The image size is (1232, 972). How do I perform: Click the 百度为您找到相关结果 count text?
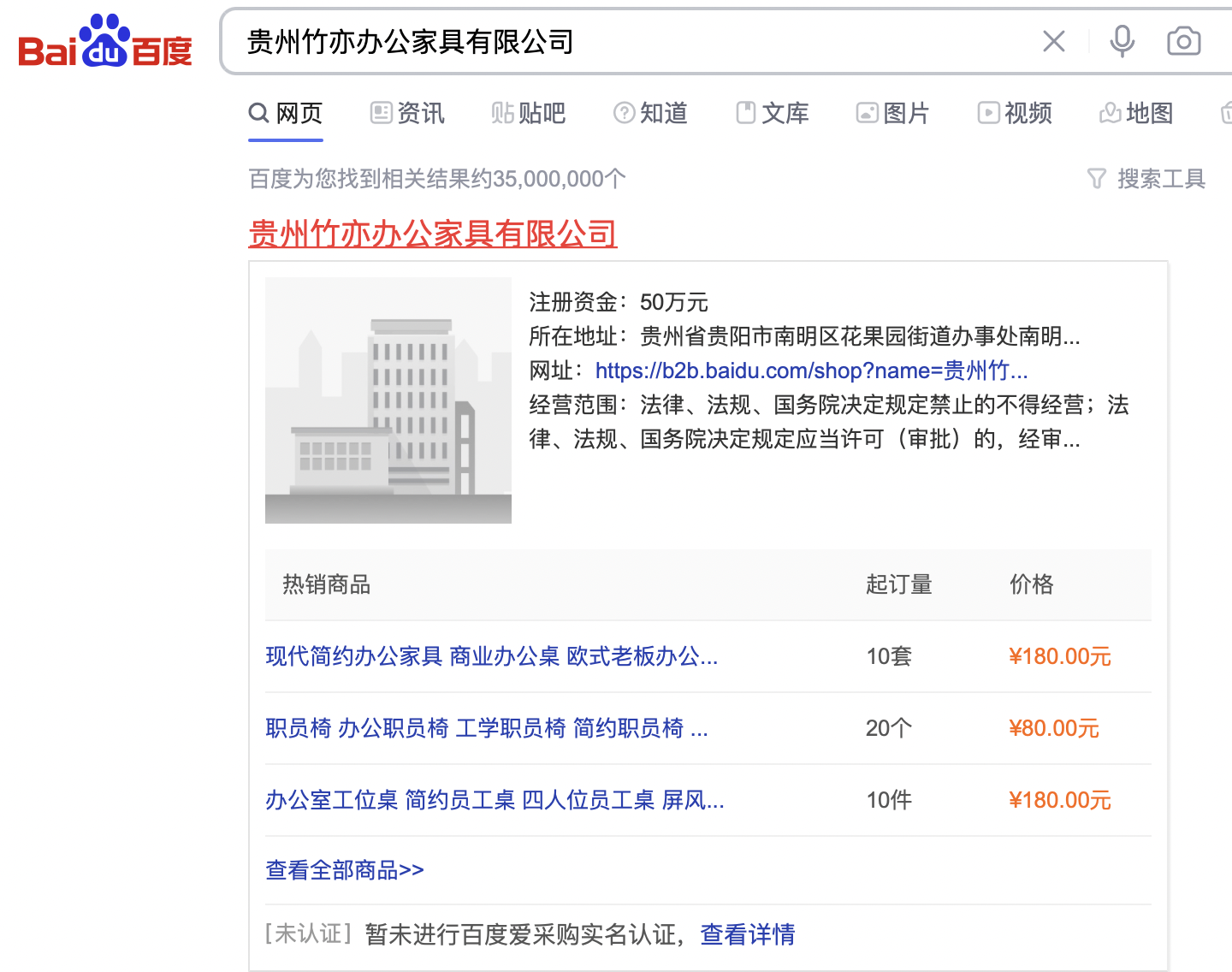[437, 179]
